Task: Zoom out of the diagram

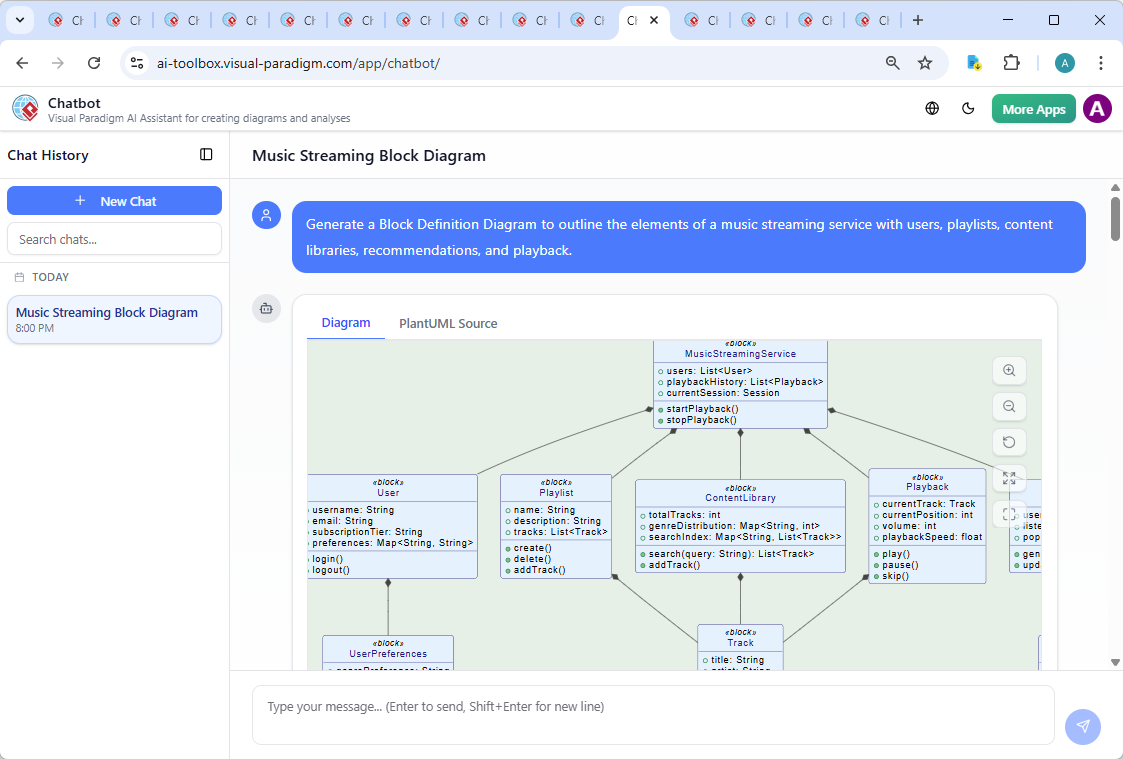Action: coord(1009,407)
